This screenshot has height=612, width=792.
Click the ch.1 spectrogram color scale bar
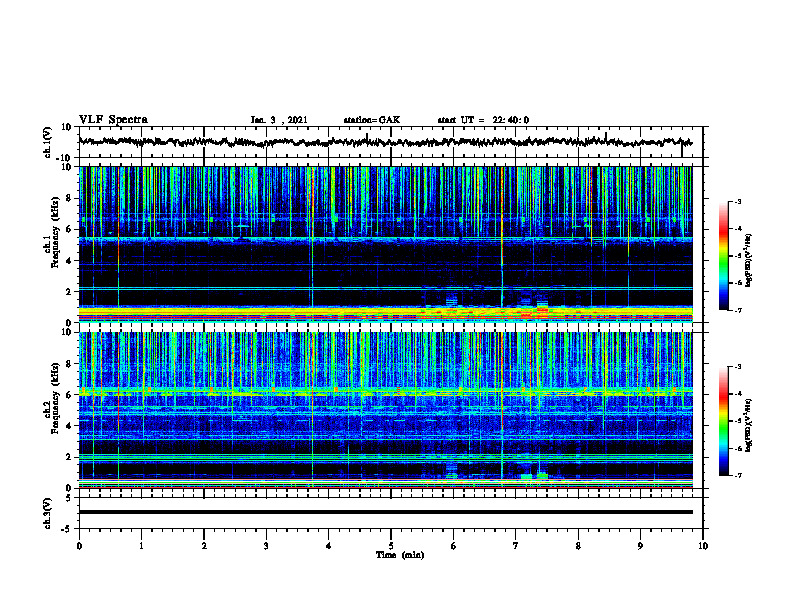coord(723,256)
